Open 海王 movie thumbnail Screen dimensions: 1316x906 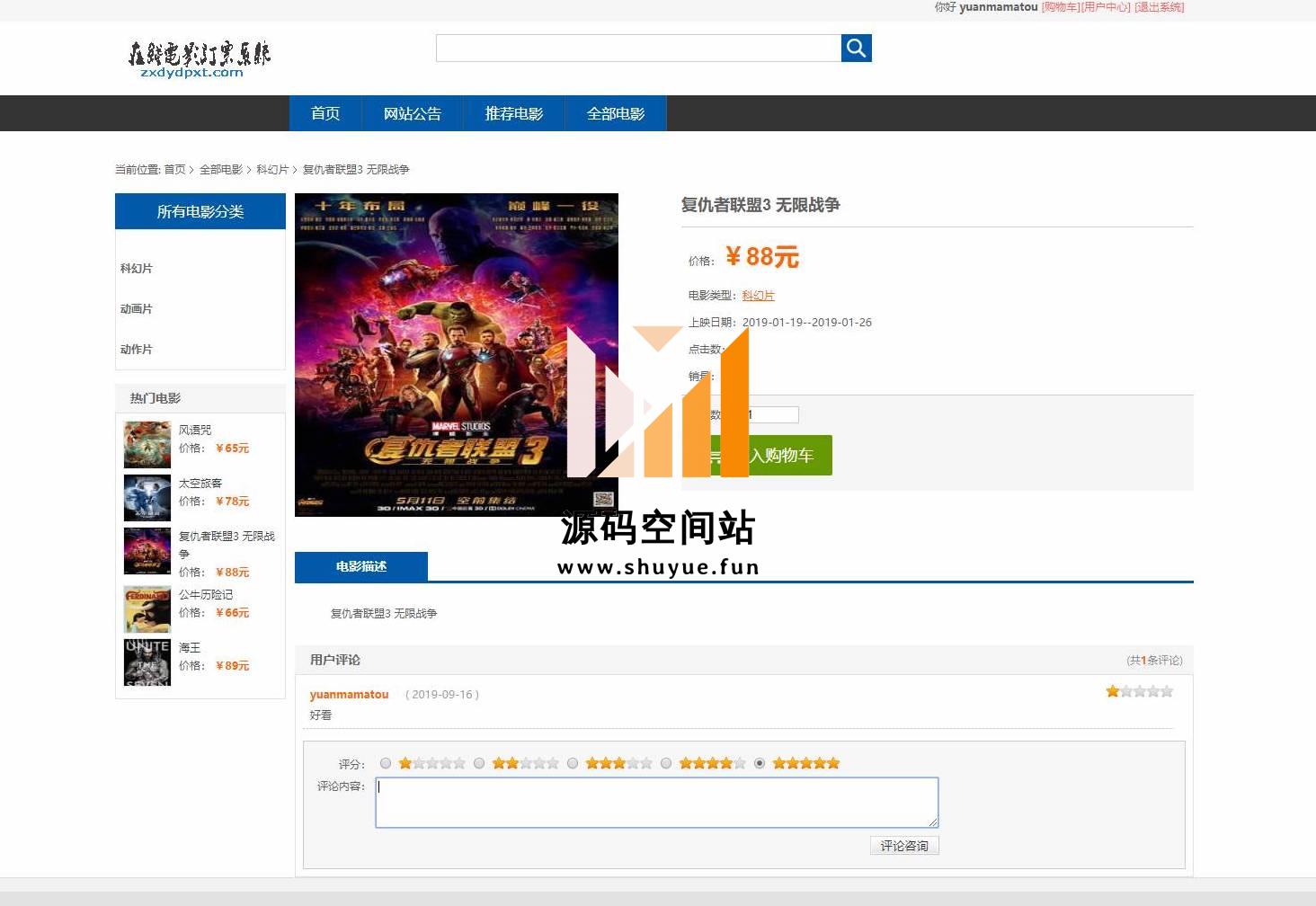147,662
